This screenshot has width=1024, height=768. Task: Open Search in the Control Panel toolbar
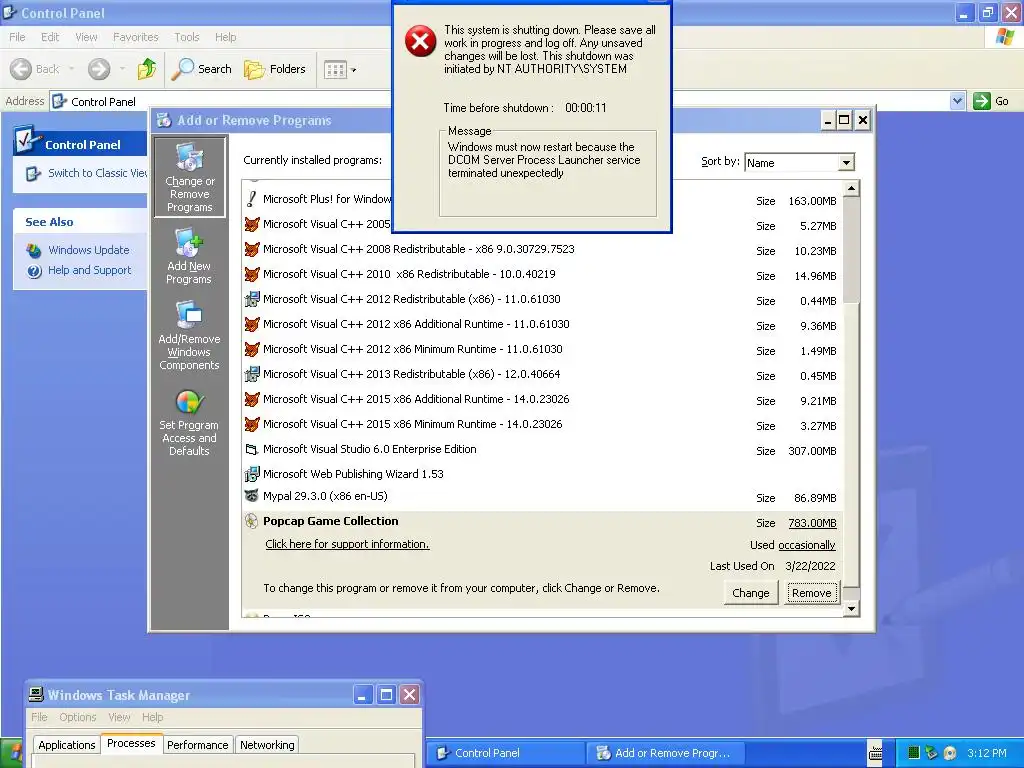[201, 69]
